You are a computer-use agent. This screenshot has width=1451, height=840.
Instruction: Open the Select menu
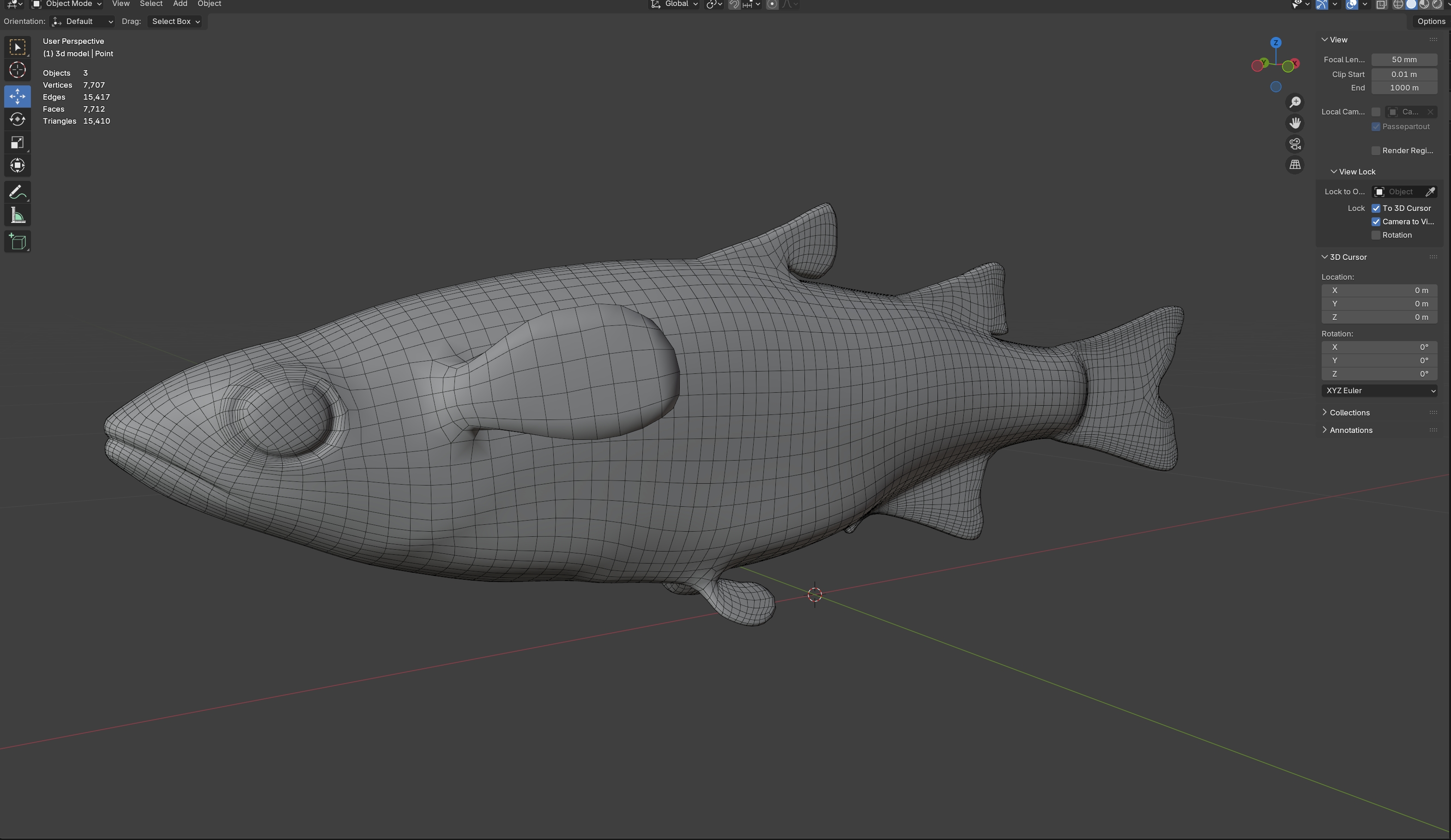point(151,4)
